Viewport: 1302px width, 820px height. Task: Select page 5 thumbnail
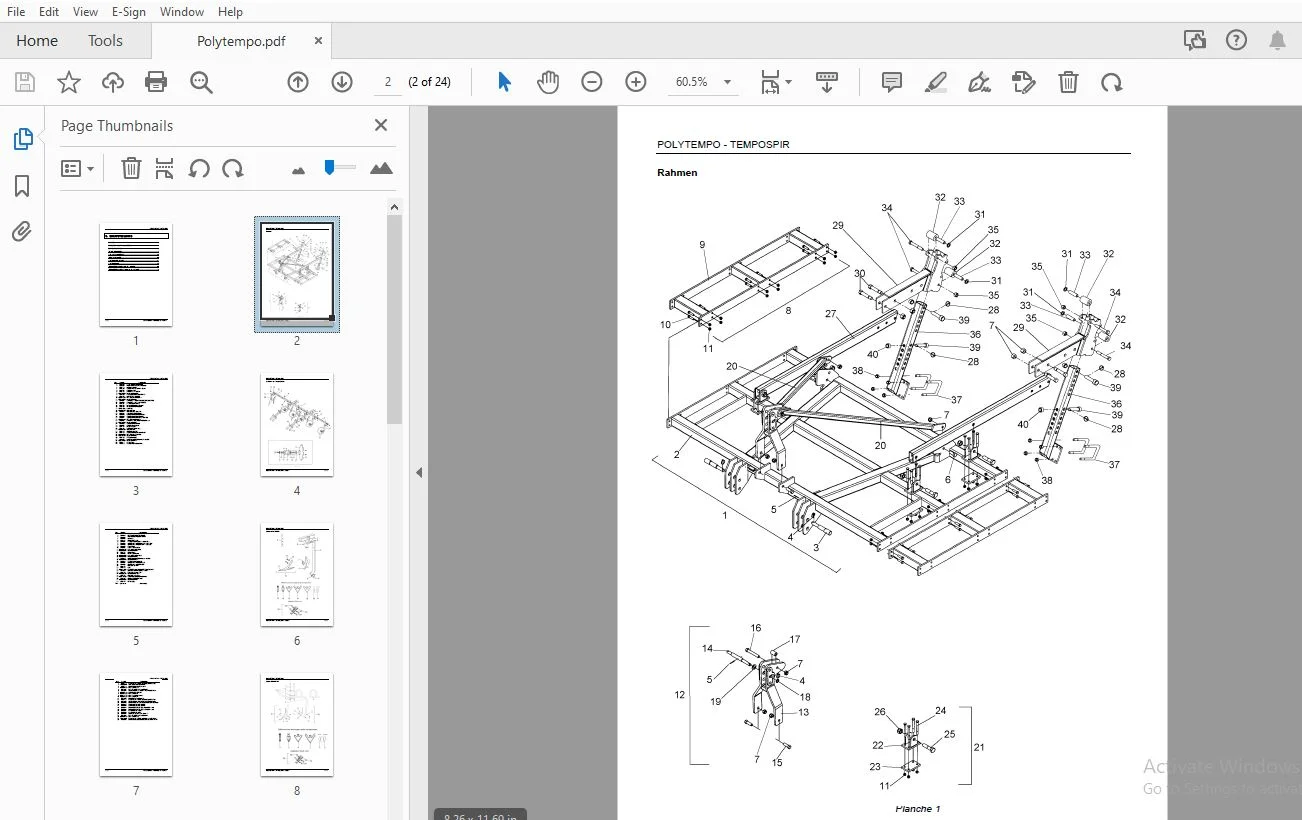tap(136, 575)
